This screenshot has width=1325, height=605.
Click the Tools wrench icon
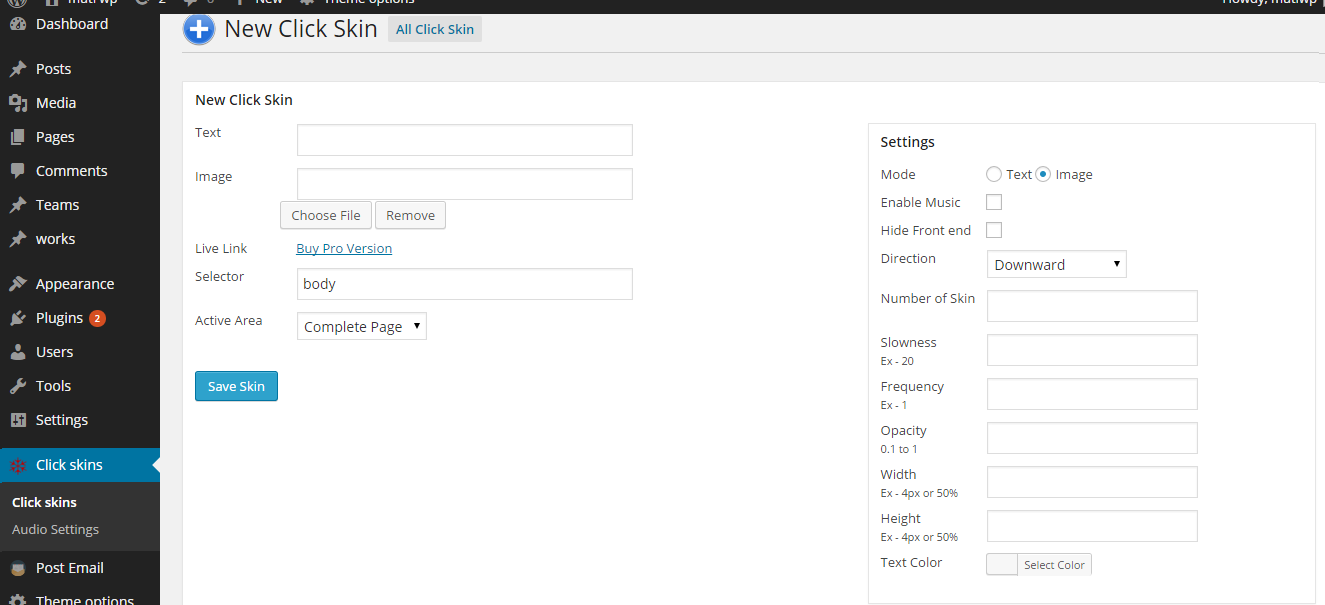click(17, 386)
